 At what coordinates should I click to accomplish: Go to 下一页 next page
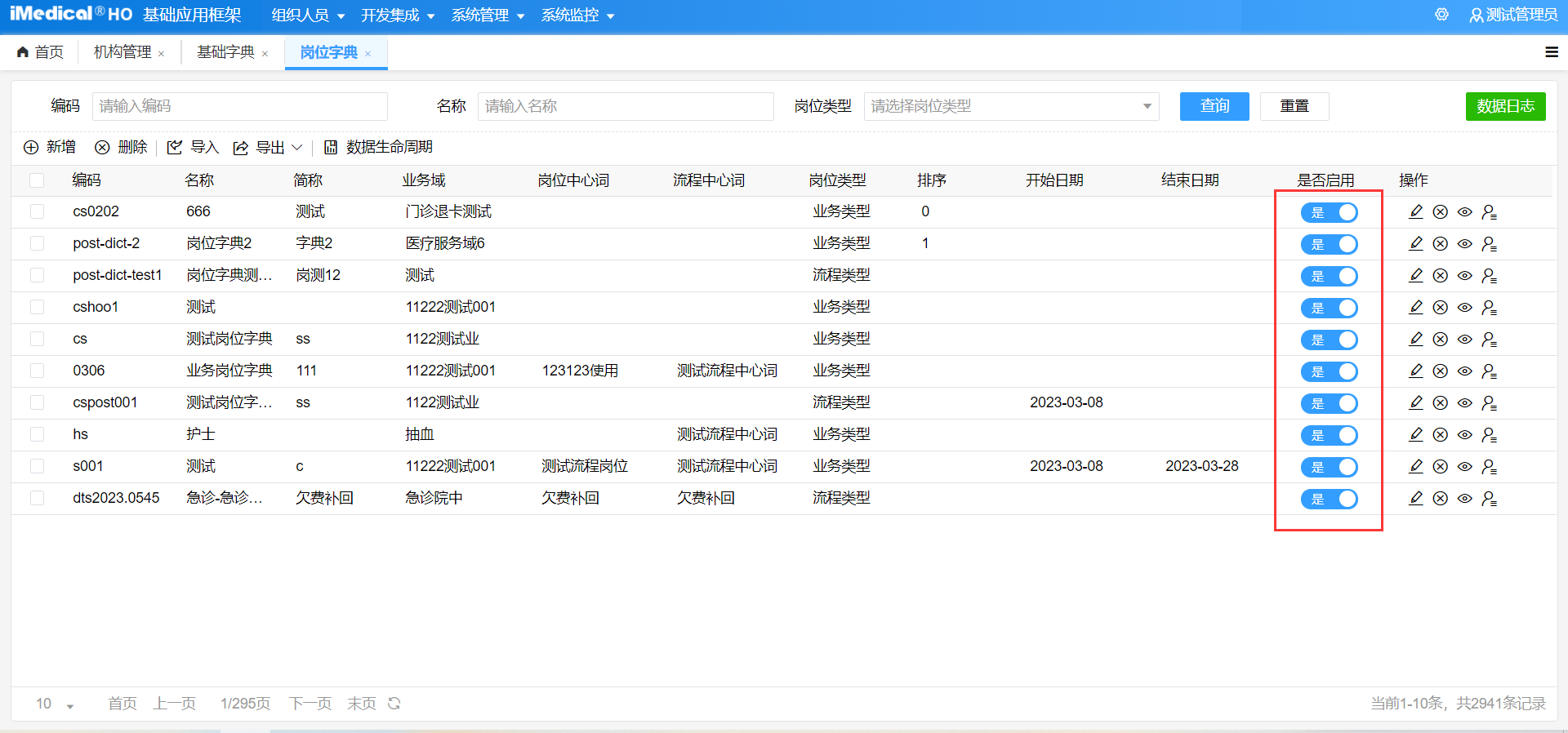coord(310,704)
